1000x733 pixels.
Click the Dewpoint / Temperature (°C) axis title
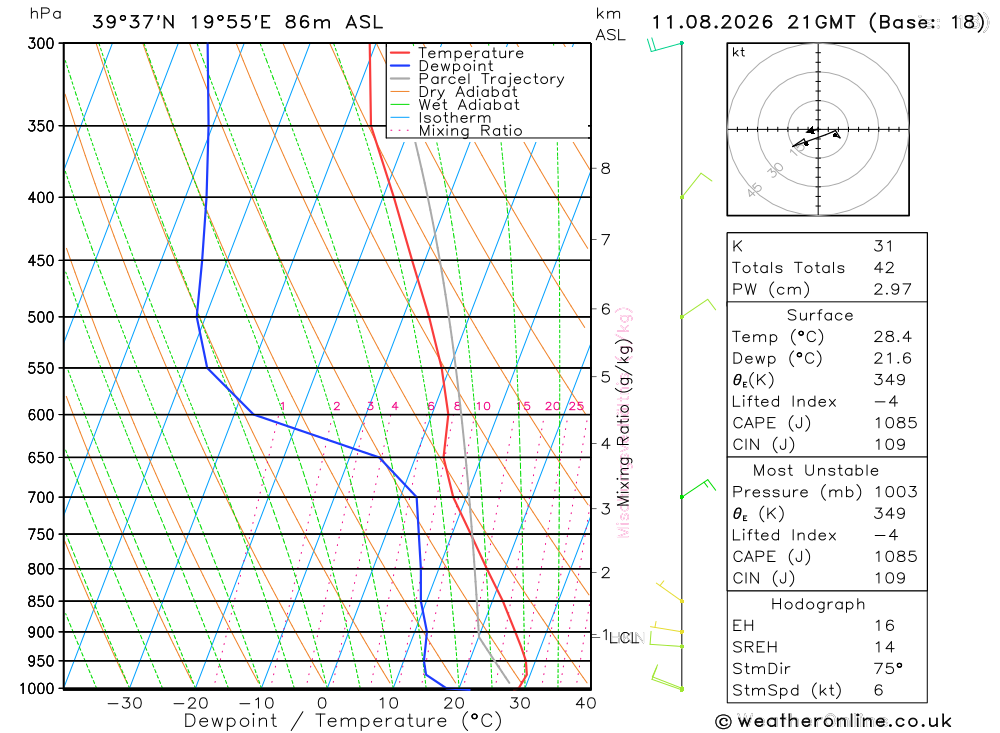pyautogui.click(x=342, y=721)
